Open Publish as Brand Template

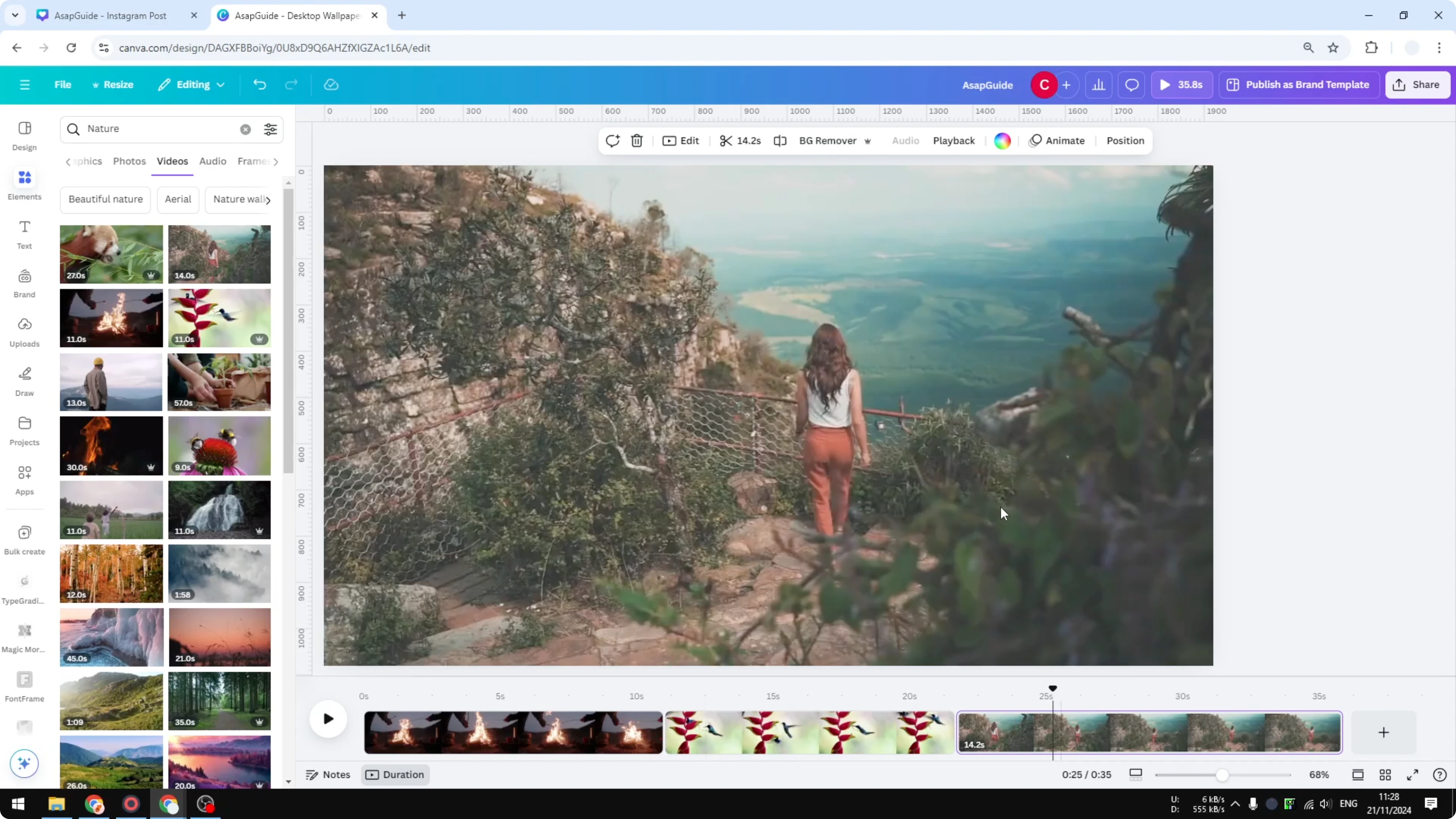pyautogui.click(x=1298, y=84)
